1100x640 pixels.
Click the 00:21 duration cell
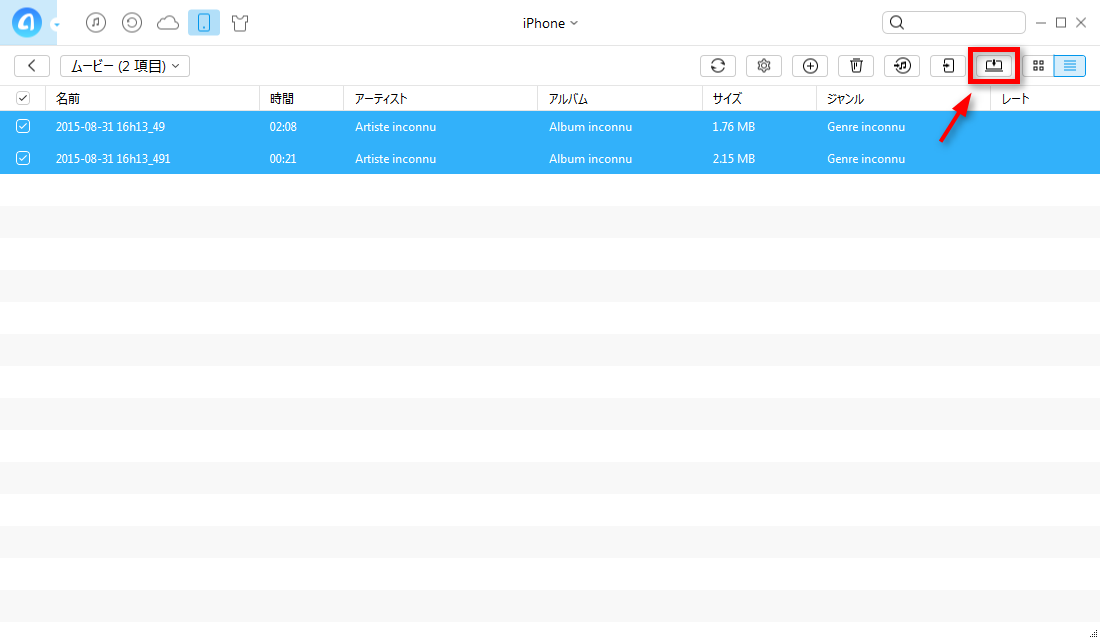283,159
